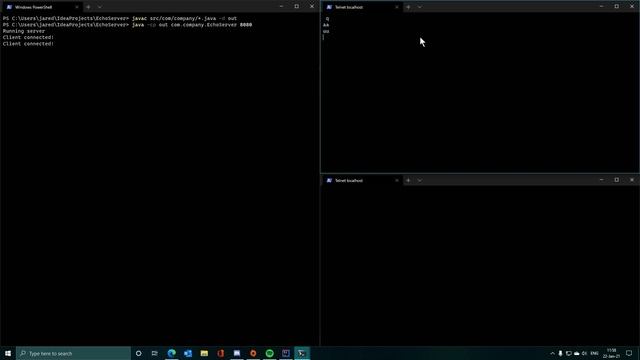Open OneDrive cloud icon in system tray
The width and height of the screenshot is (640, 360).
pos(576,353)
